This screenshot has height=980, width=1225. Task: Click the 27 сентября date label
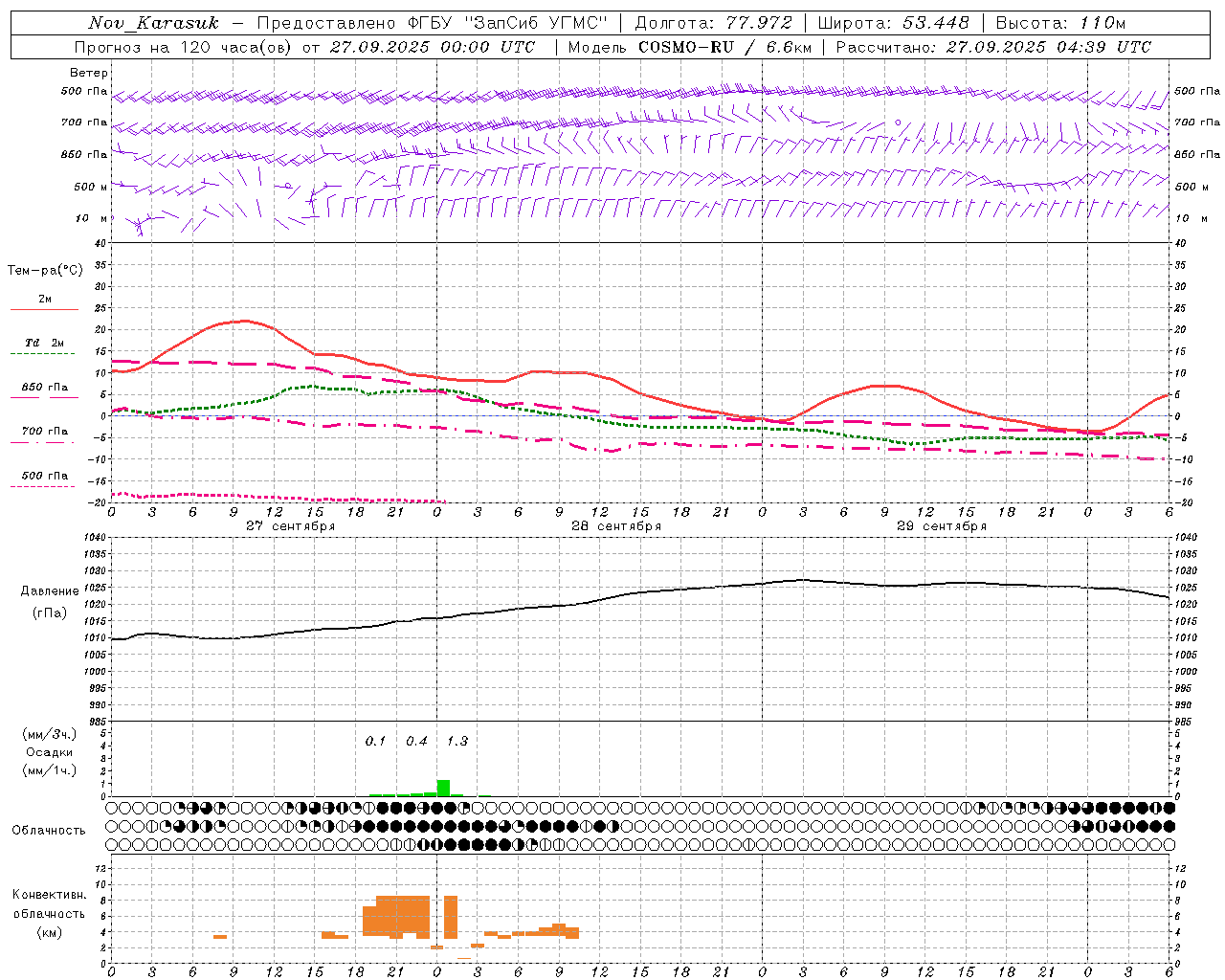(290, 526)
